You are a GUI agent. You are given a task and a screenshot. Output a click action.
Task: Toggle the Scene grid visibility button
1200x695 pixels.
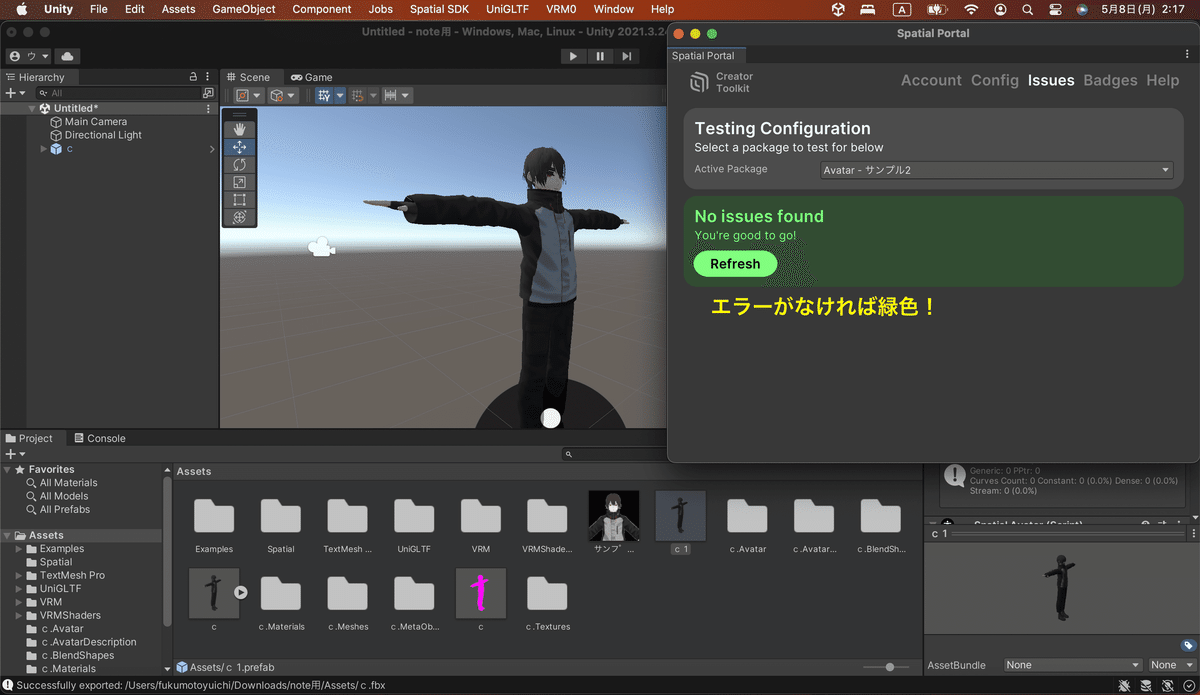point(324,95)
